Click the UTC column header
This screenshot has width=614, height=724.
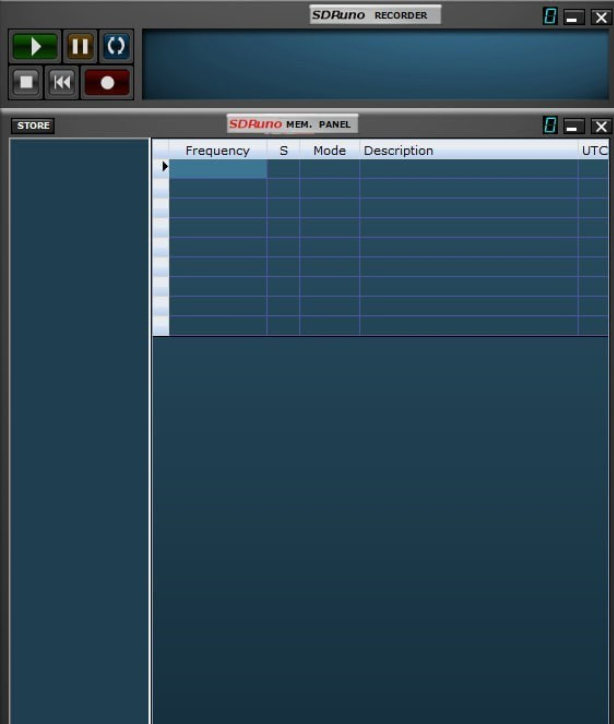(x=594, y=151)
